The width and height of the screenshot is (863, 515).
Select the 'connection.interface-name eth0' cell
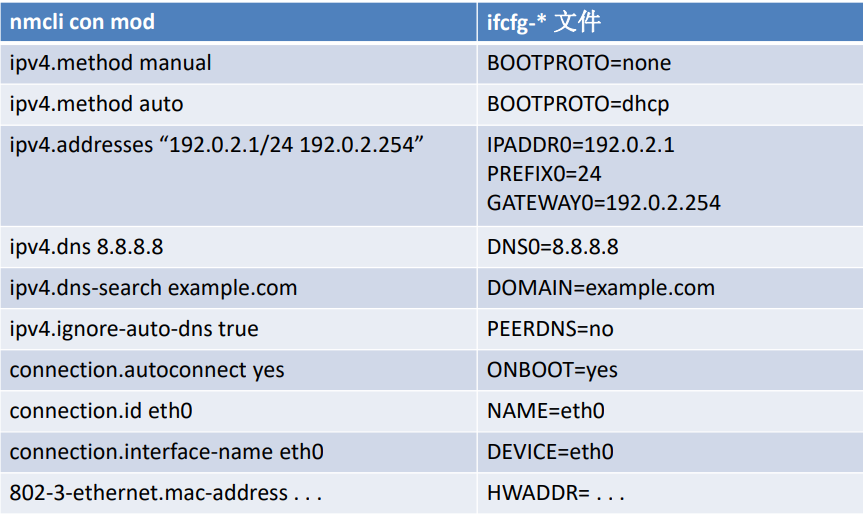point(238,452)
